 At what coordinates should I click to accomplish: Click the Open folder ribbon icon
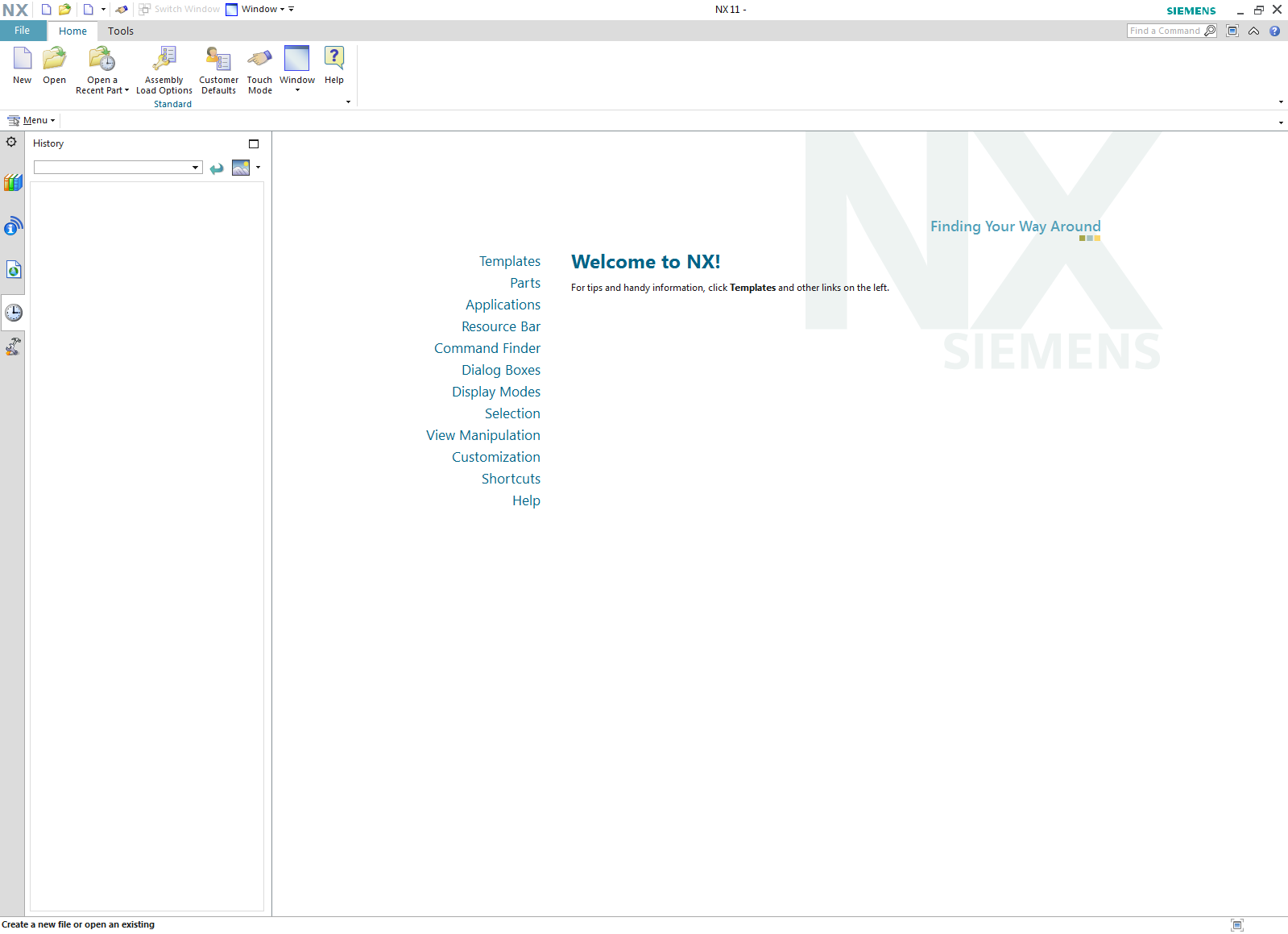coord(54,60)
